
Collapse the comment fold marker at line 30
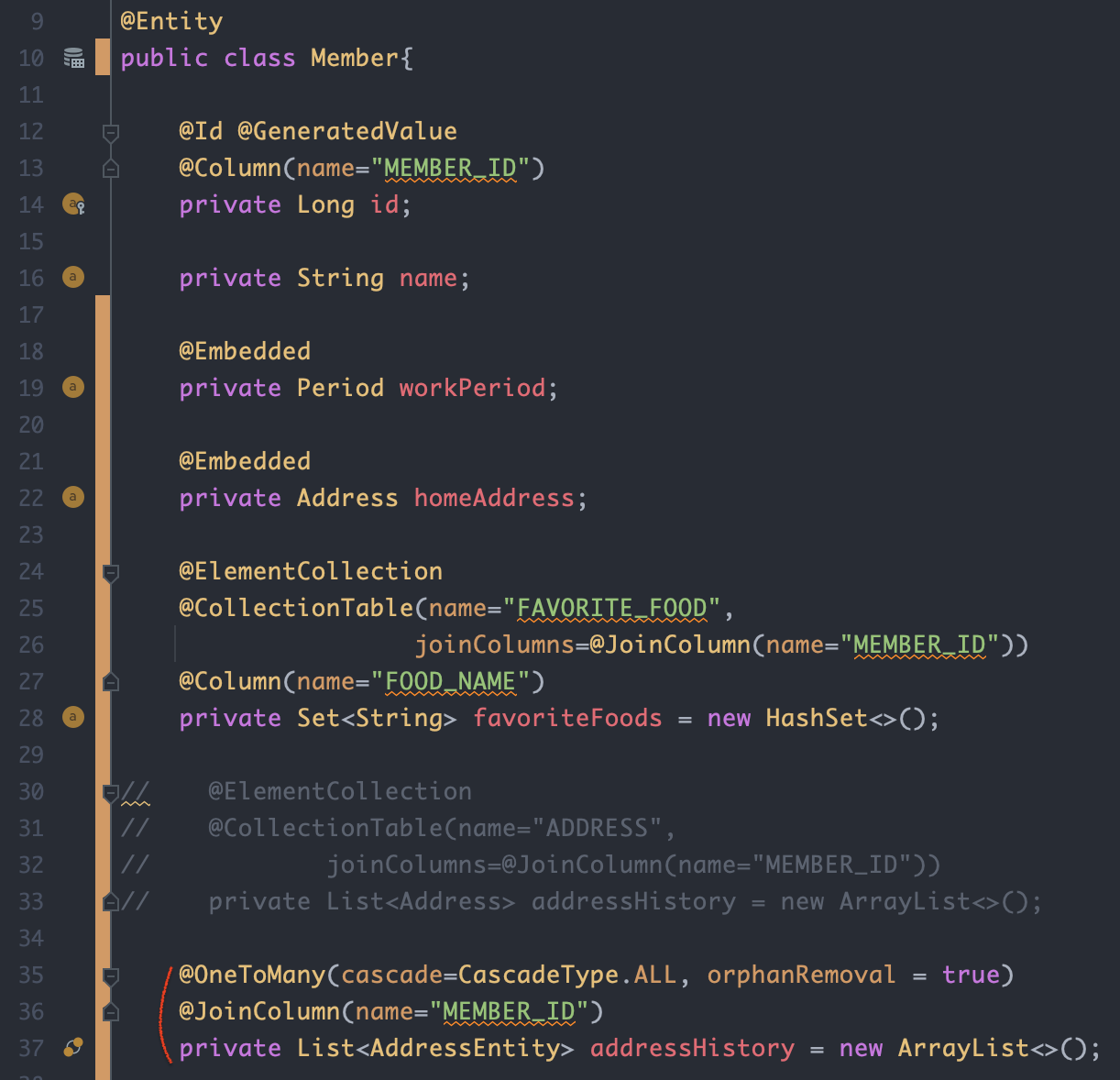coord(111,793)
